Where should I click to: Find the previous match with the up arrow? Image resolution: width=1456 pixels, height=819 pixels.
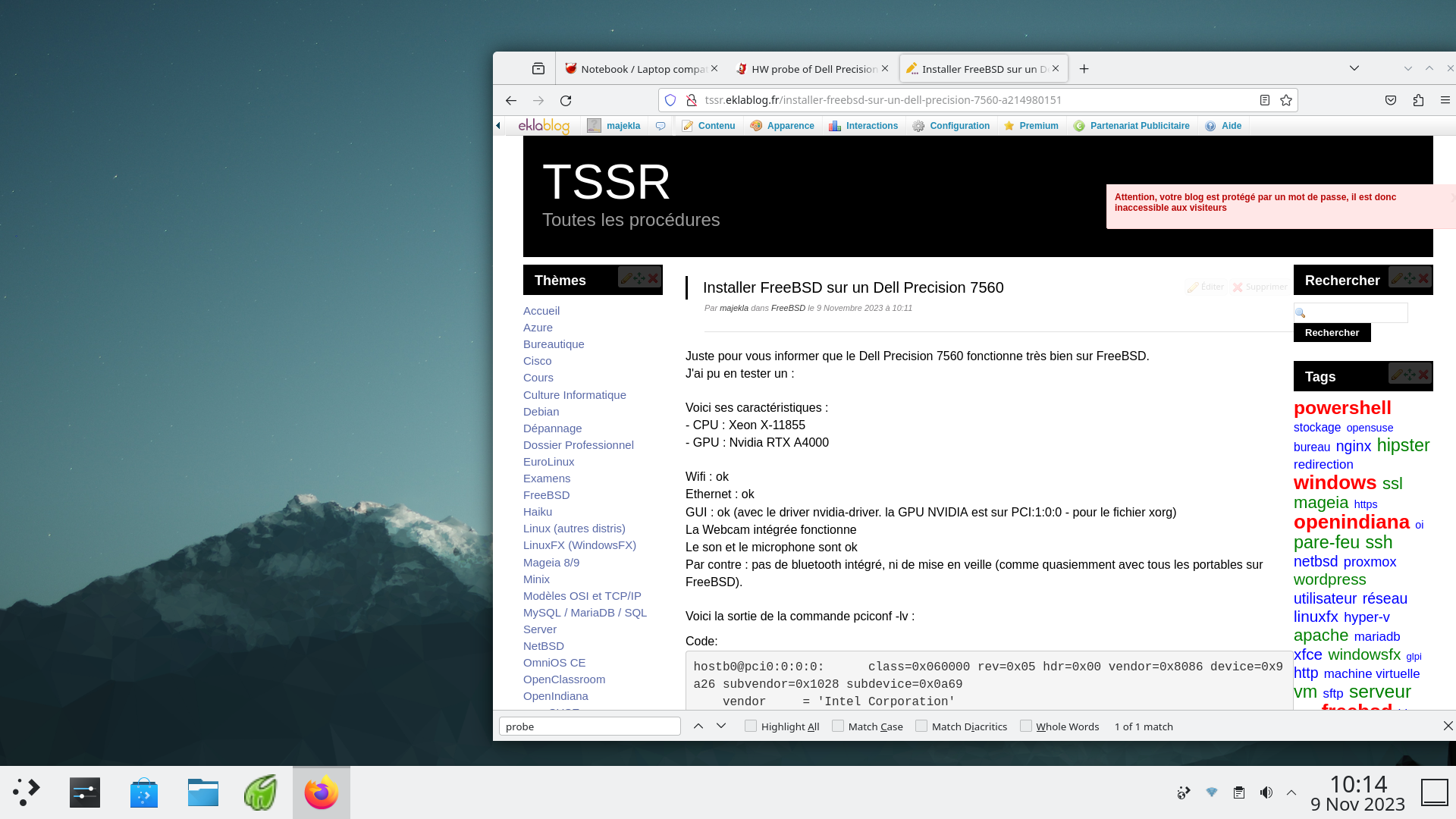click(x=698, y=726)
